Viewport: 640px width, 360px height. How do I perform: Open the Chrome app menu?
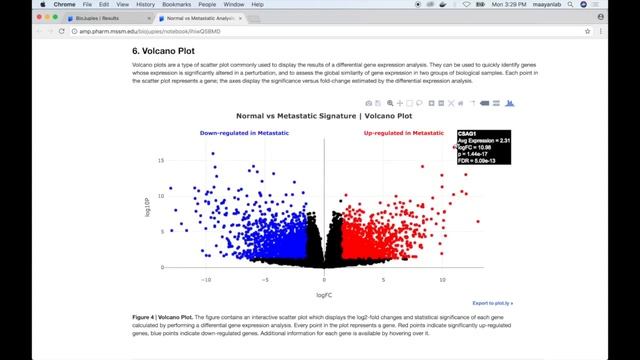pyautogui.click(x=64, y=4)
